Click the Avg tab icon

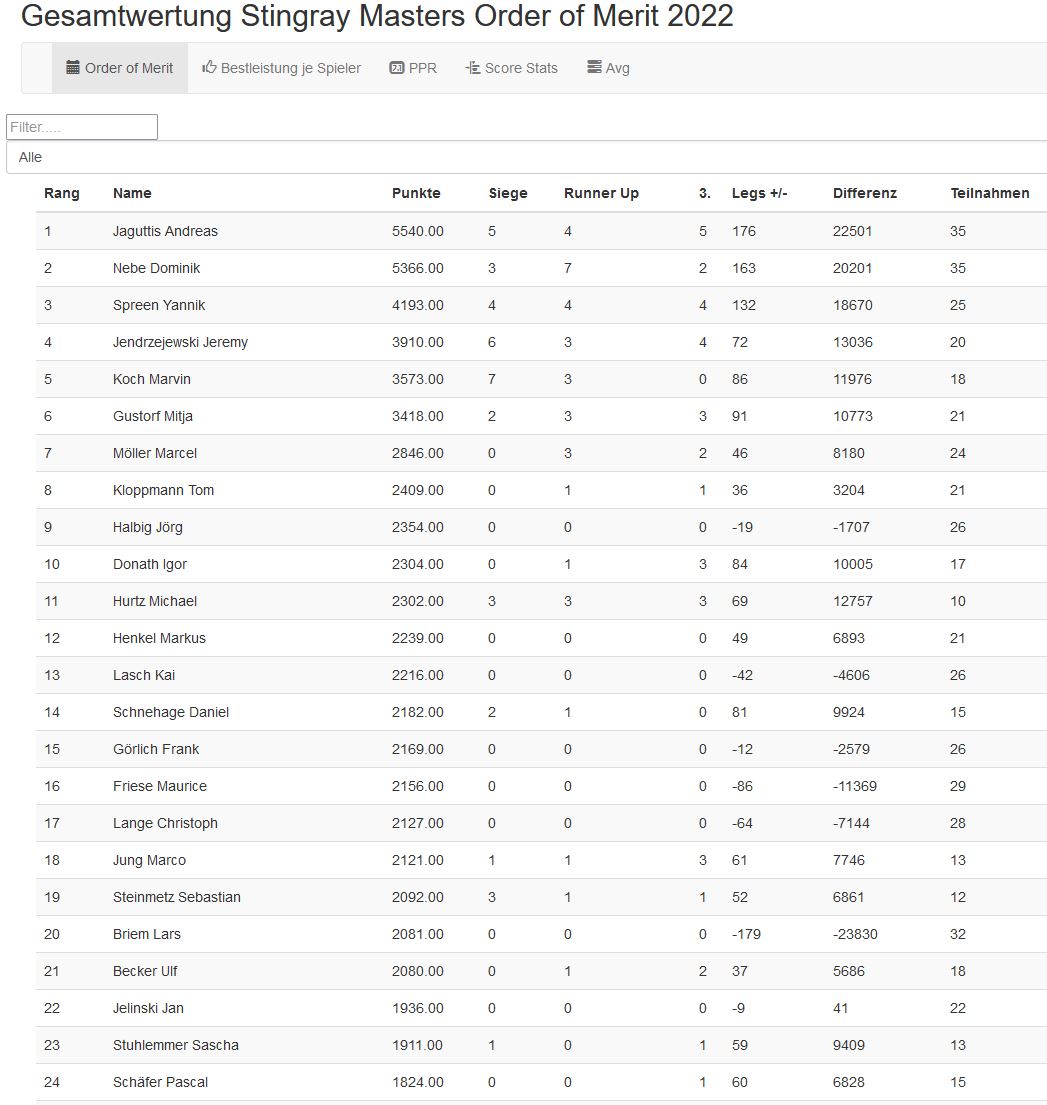tap(594, 68)
